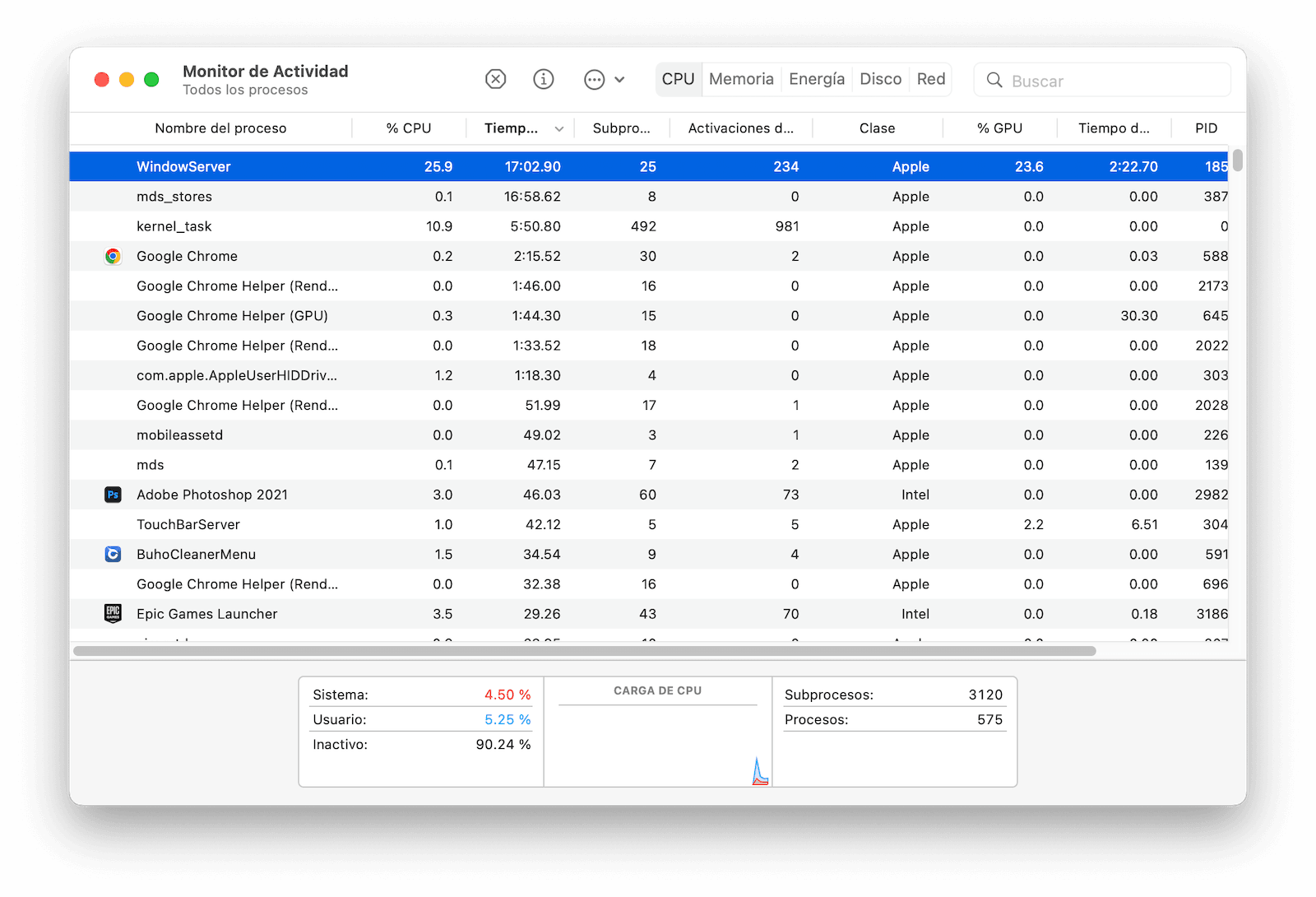
Task: Click the 30.30 GPU time value
Action: (x=1139, y=316)
